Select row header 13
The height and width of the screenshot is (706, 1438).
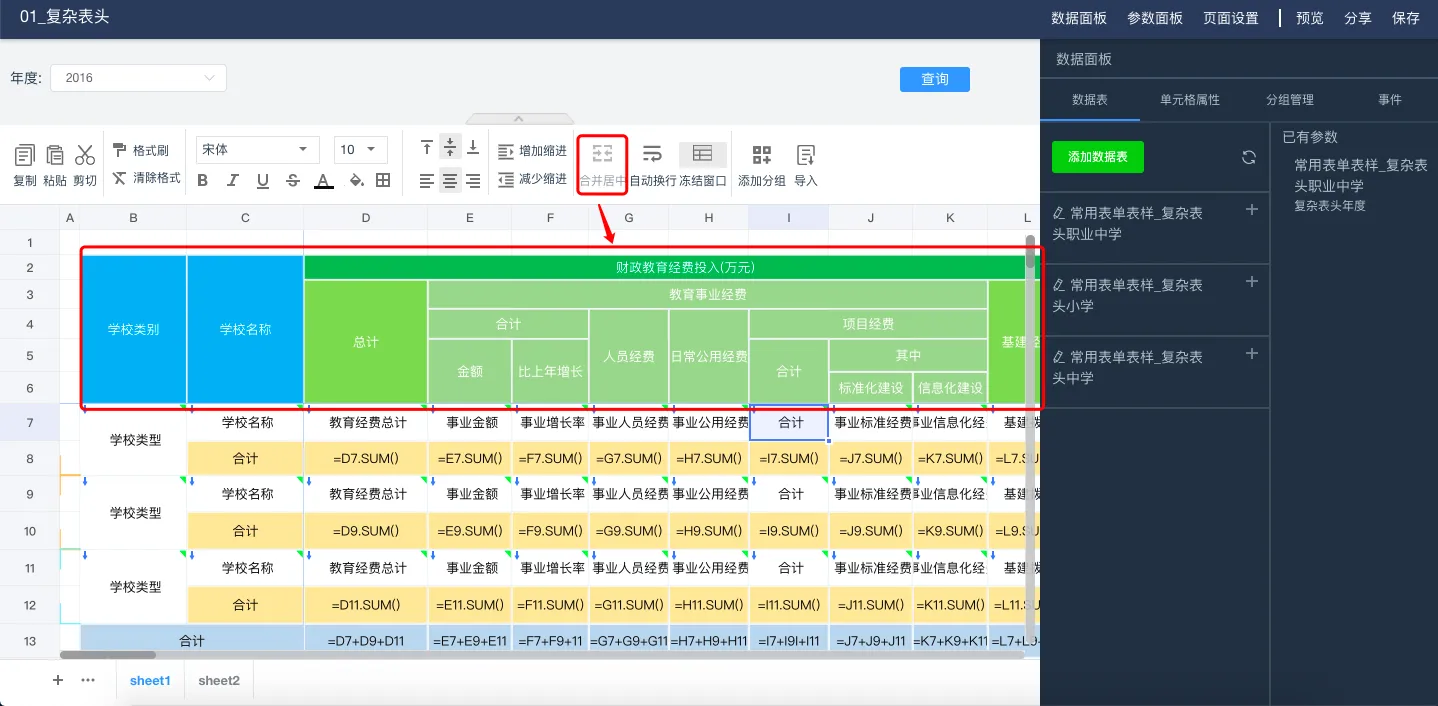click(x=30, y=641)
